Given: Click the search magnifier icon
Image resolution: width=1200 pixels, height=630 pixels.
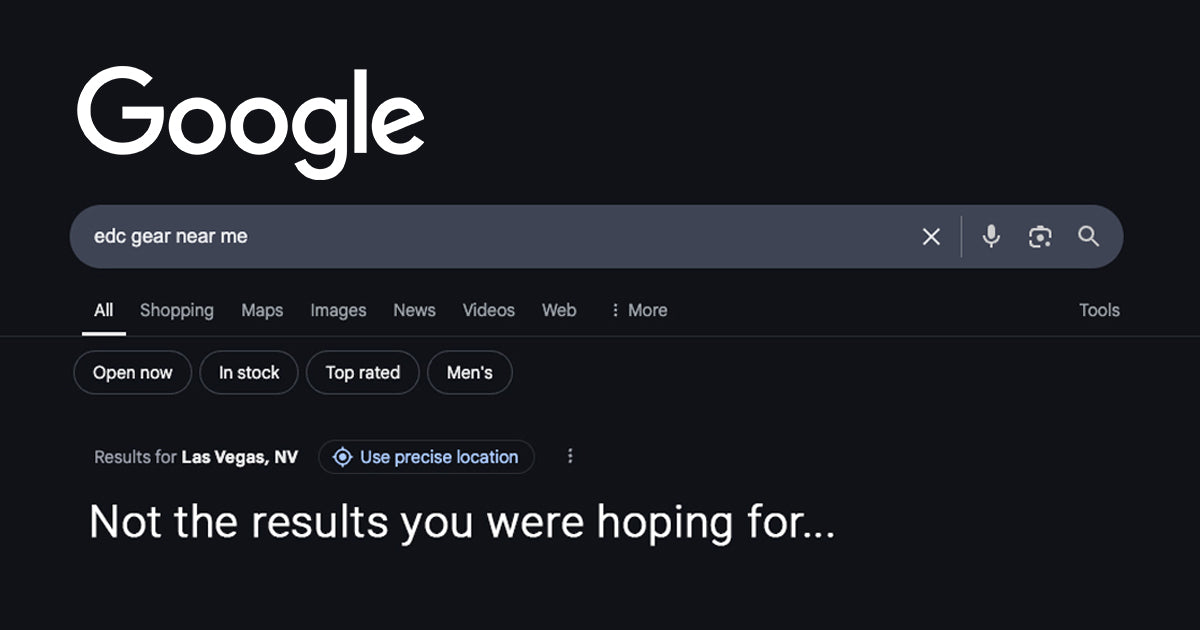Looking at the screenshot, I should (1090, 237).
